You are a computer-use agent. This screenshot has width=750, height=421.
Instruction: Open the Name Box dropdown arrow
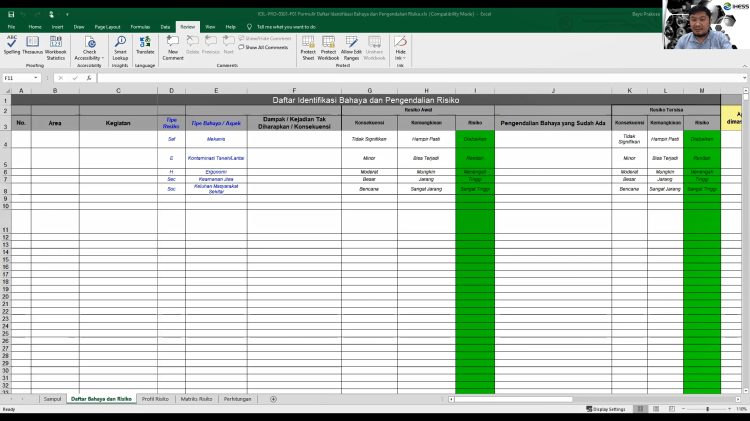coord(46,77)
